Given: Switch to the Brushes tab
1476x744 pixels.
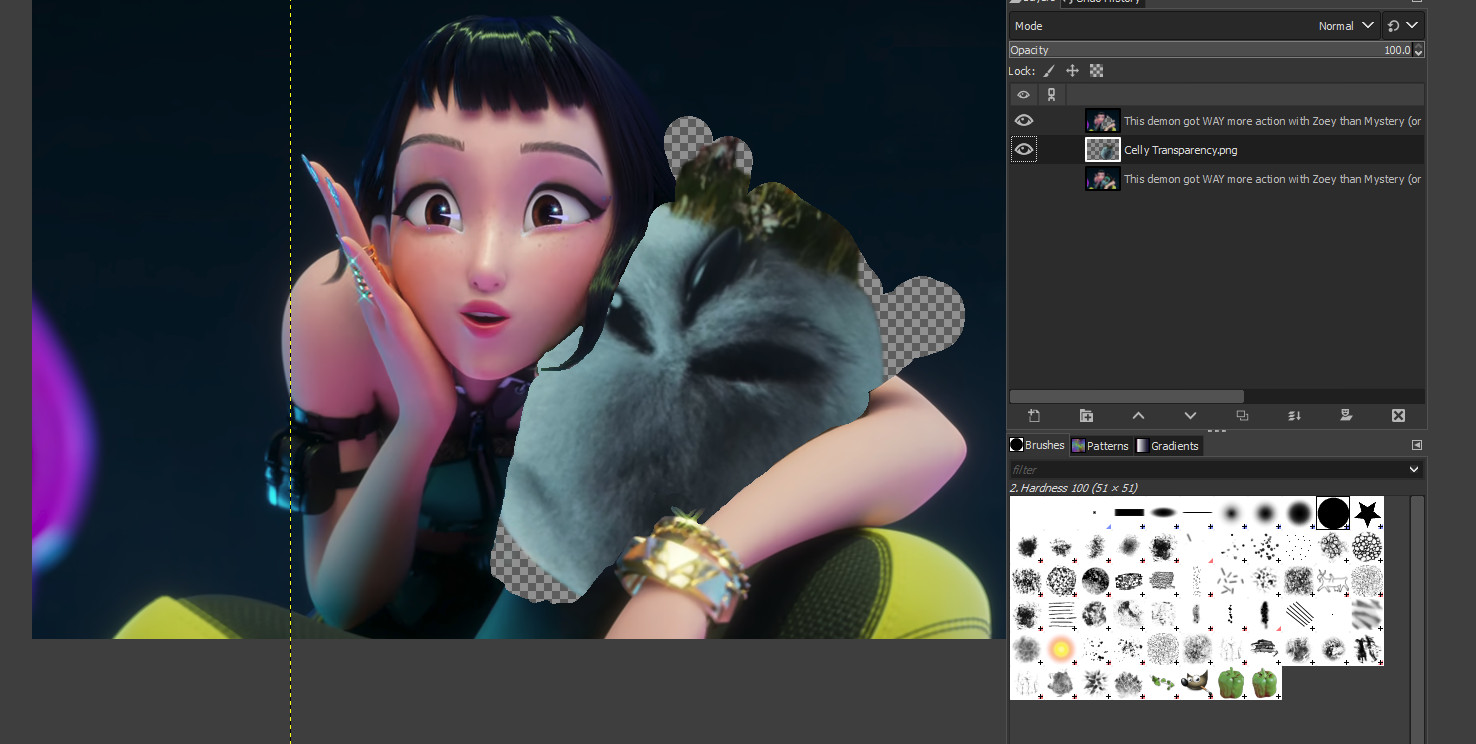Looking at the screenshot, I should pos(1037,445).
